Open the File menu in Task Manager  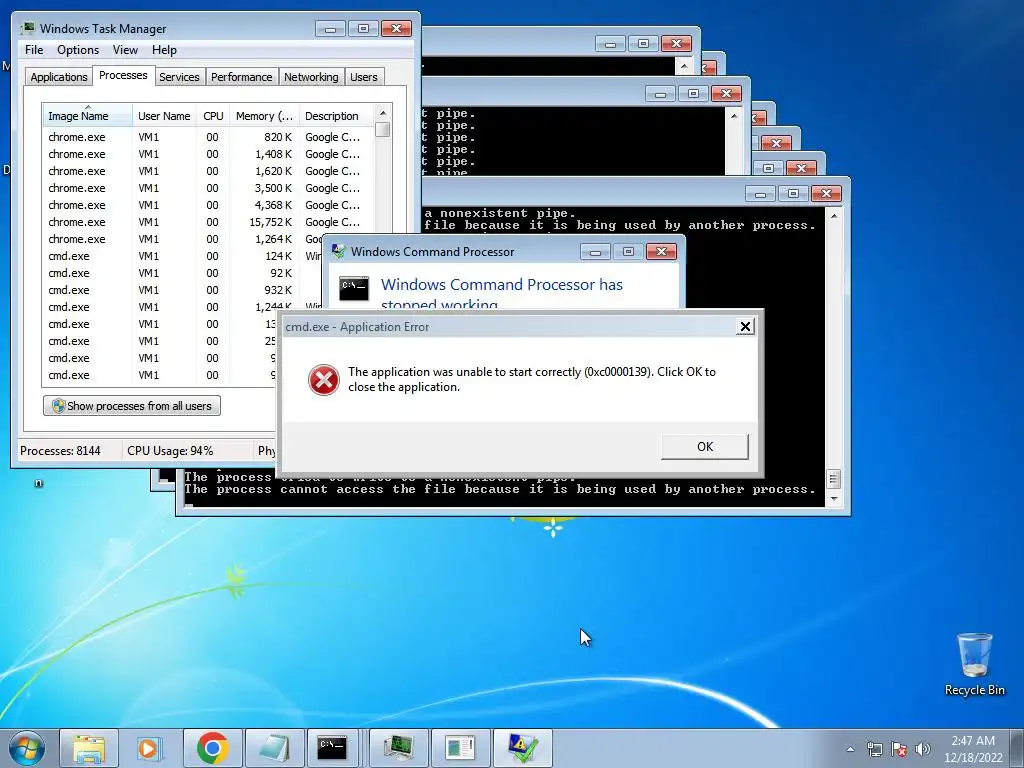[x=34, y=50]
